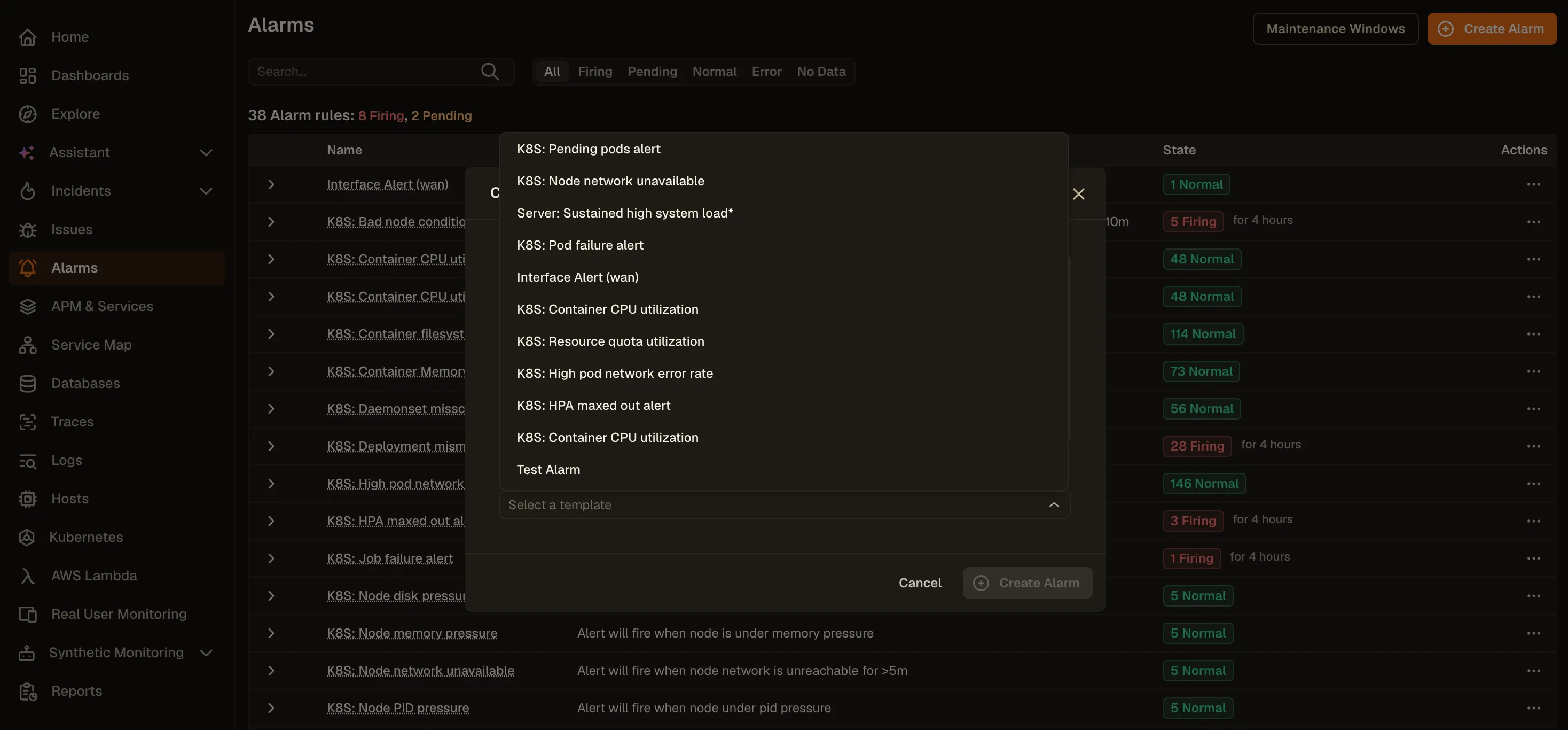1568x730 pixels.
Task: Click the Reports clipboard icon
Action: coord(27,691)
